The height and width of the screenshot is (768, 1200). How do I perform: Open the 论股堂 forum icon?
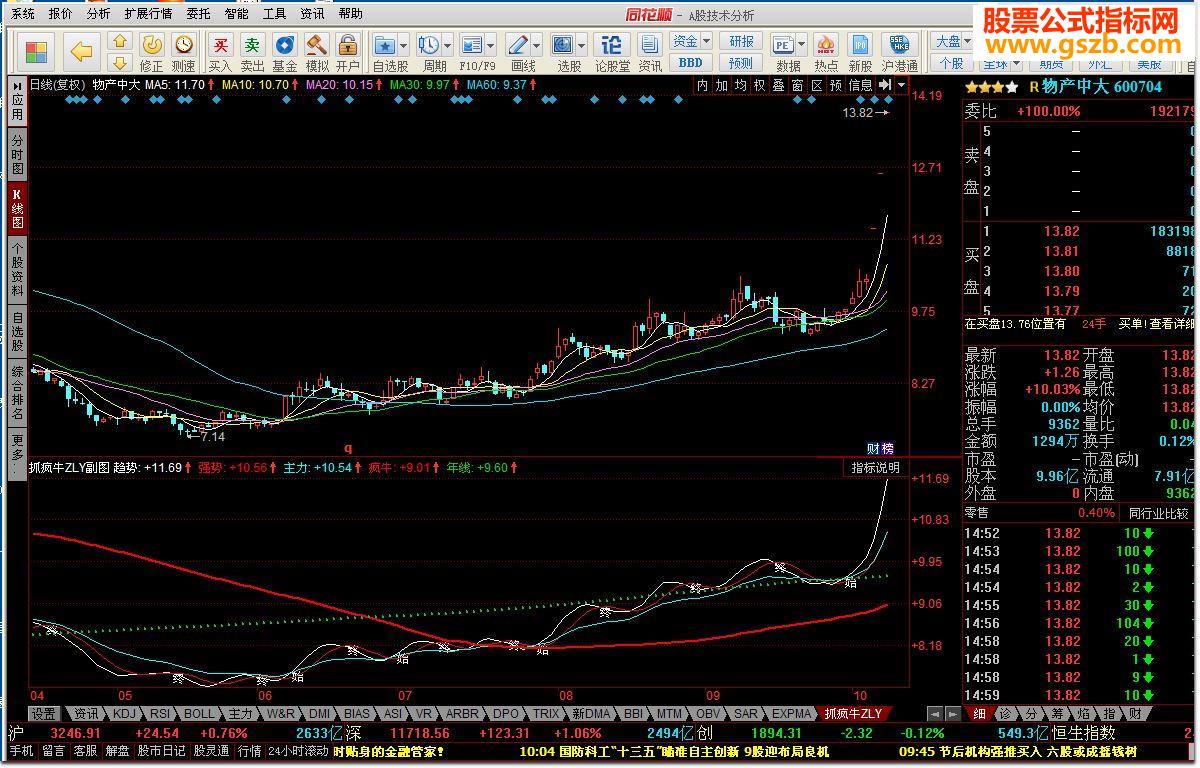612,45
